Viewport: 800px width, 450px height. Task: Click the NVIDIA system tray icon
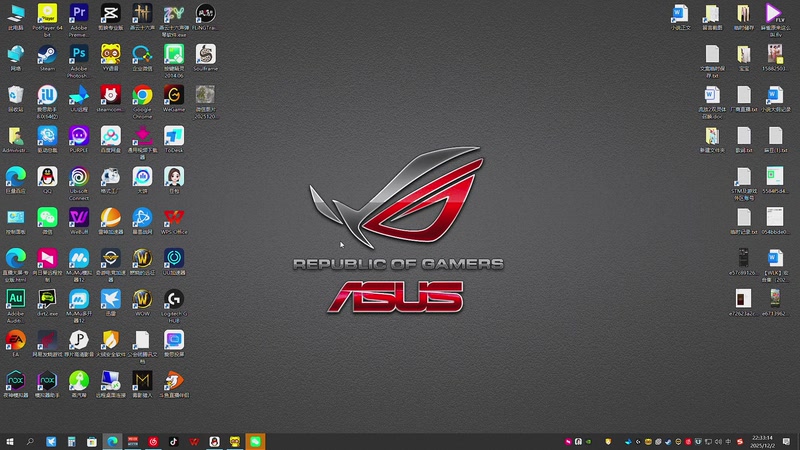pyautogui.click(x=588, y=441)
